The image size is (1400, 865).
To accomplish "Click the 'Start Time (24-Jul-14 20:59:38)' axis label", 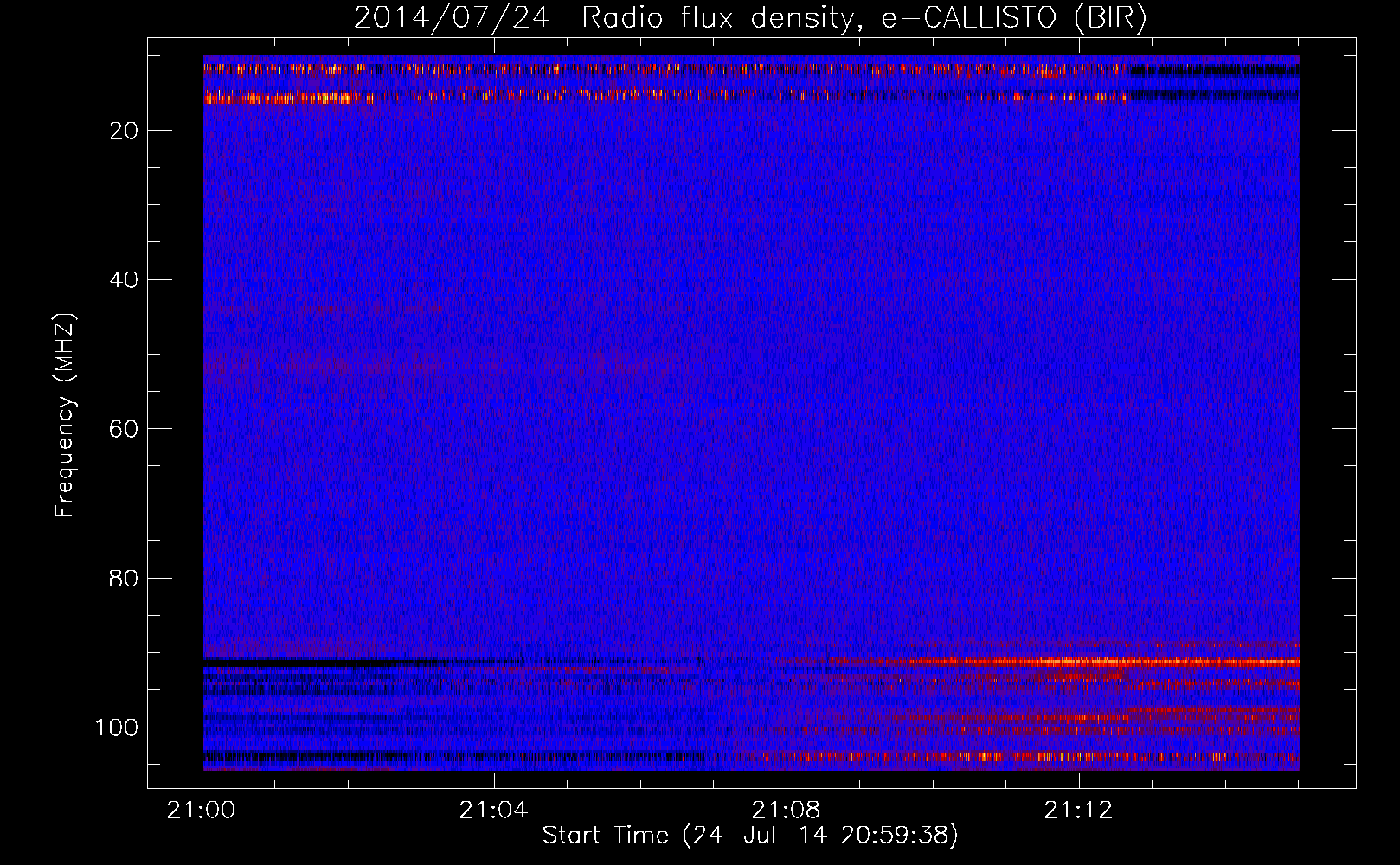I will pyautogui.click(x=750, y=836).
